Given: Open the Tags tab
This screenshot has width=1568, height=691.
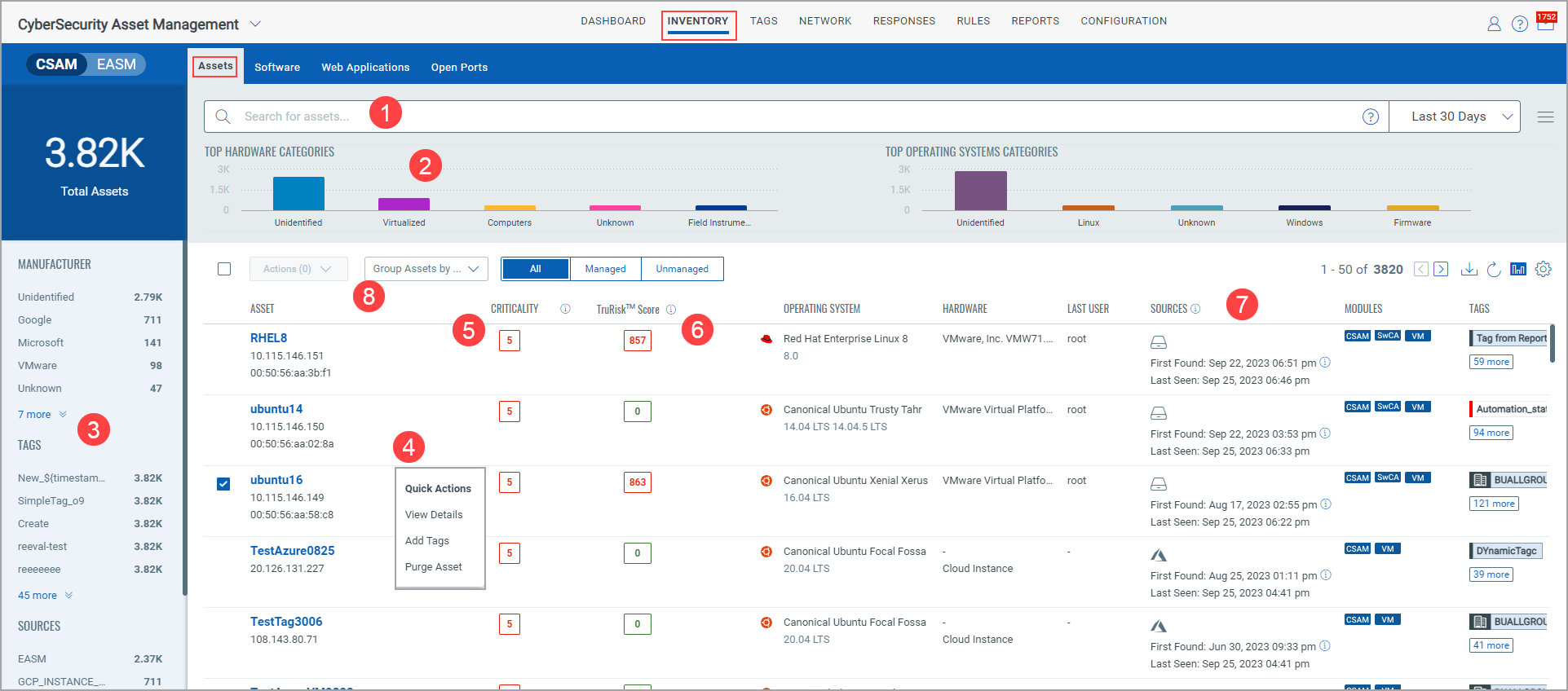Looking at the screenshot, I should (x=764, y=21).
